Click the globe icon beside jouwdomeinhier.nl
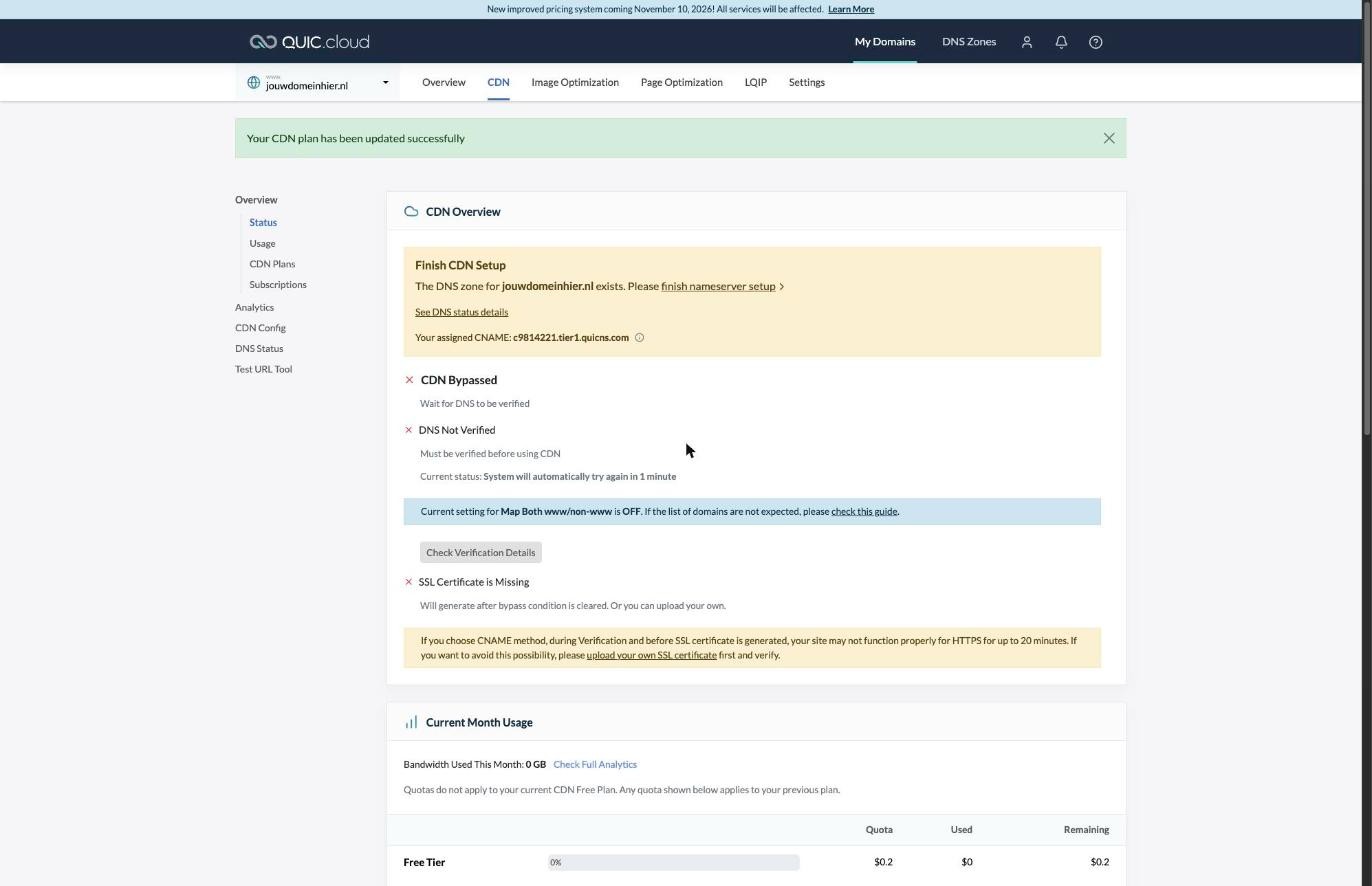The width and height of the screenshot is (1372, 886). pos(254,83)
